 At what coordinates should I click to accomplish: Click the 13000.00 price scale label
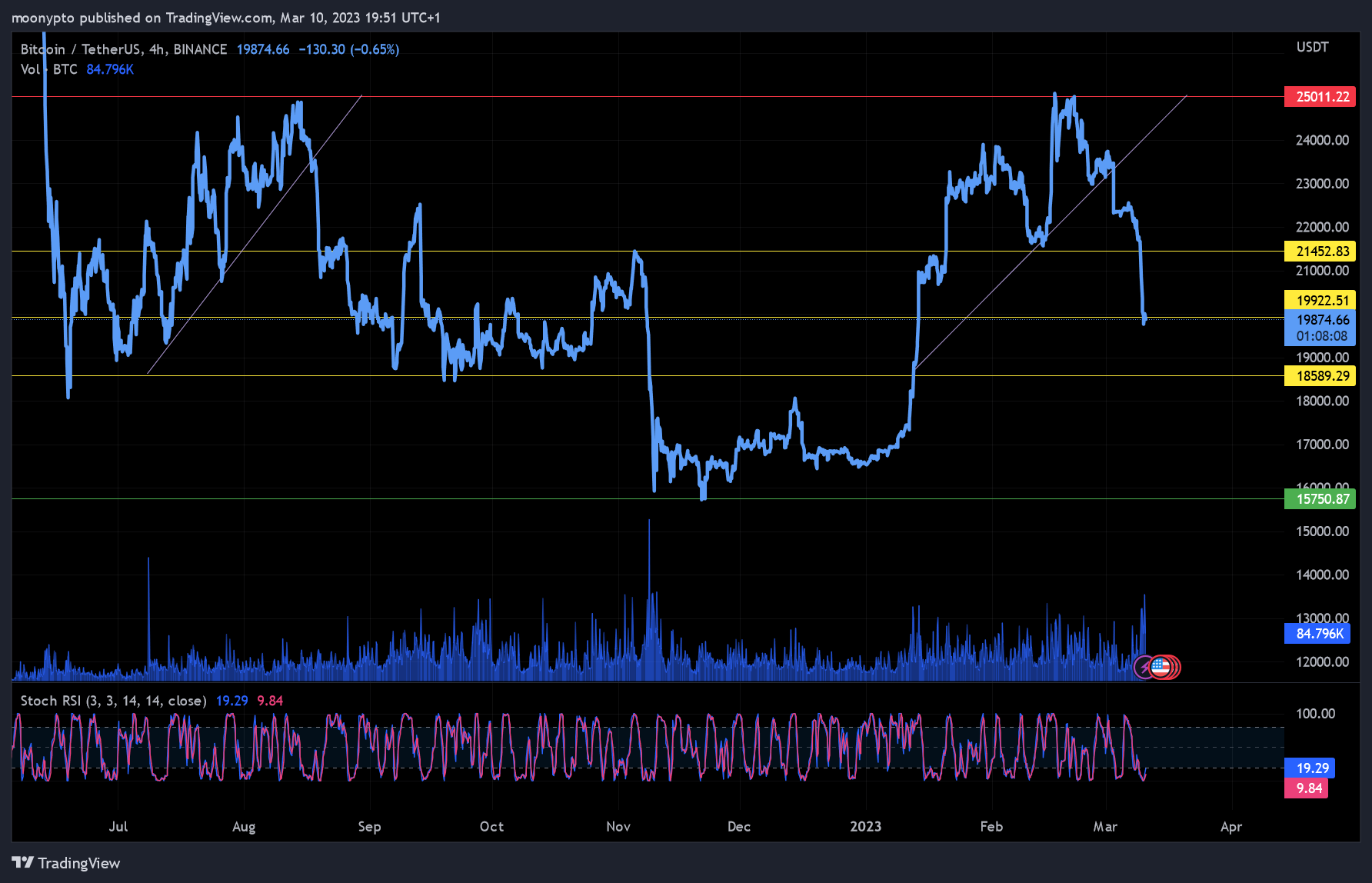tap(1323, 618)
